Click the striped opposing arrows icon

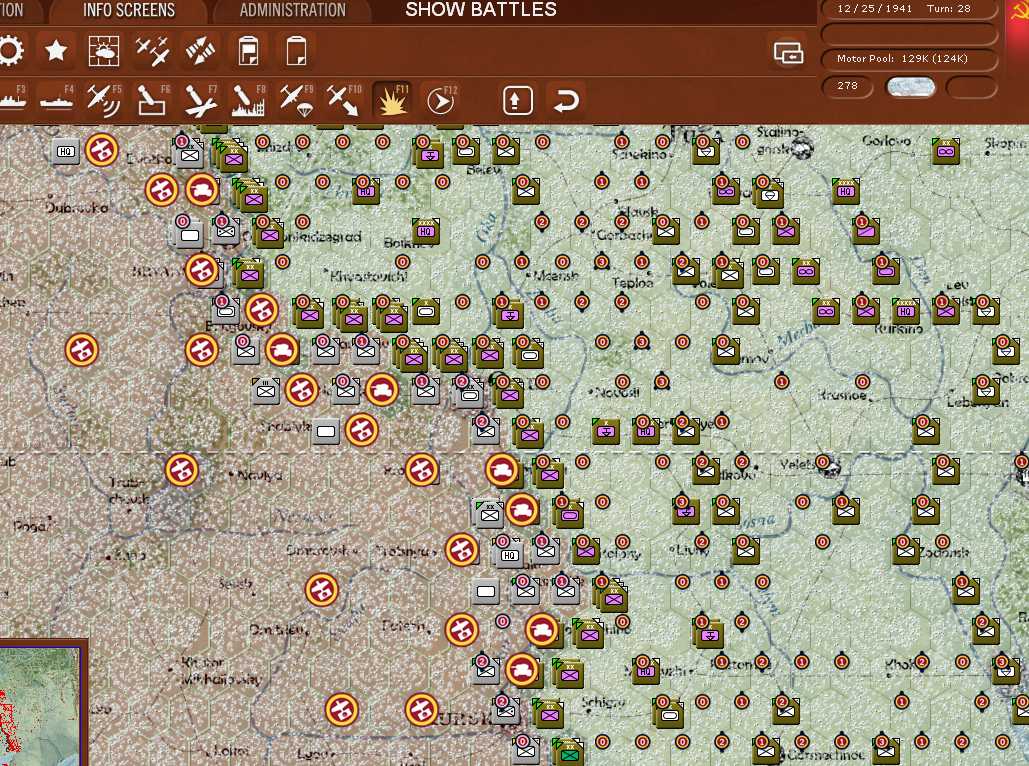point(200,51)
